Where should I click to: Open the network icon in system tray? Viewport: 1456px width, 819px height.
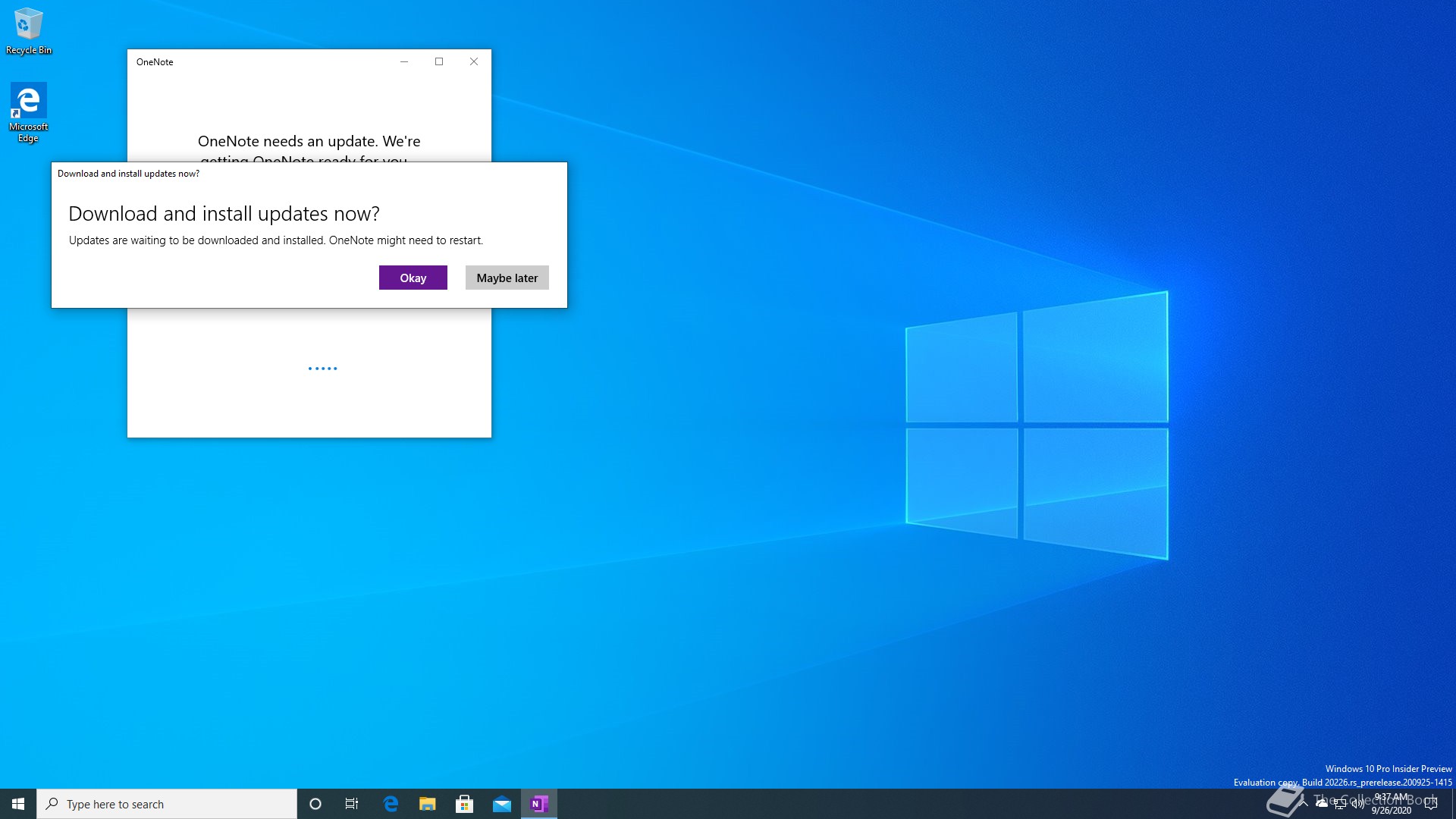[x=1340, y=804]
